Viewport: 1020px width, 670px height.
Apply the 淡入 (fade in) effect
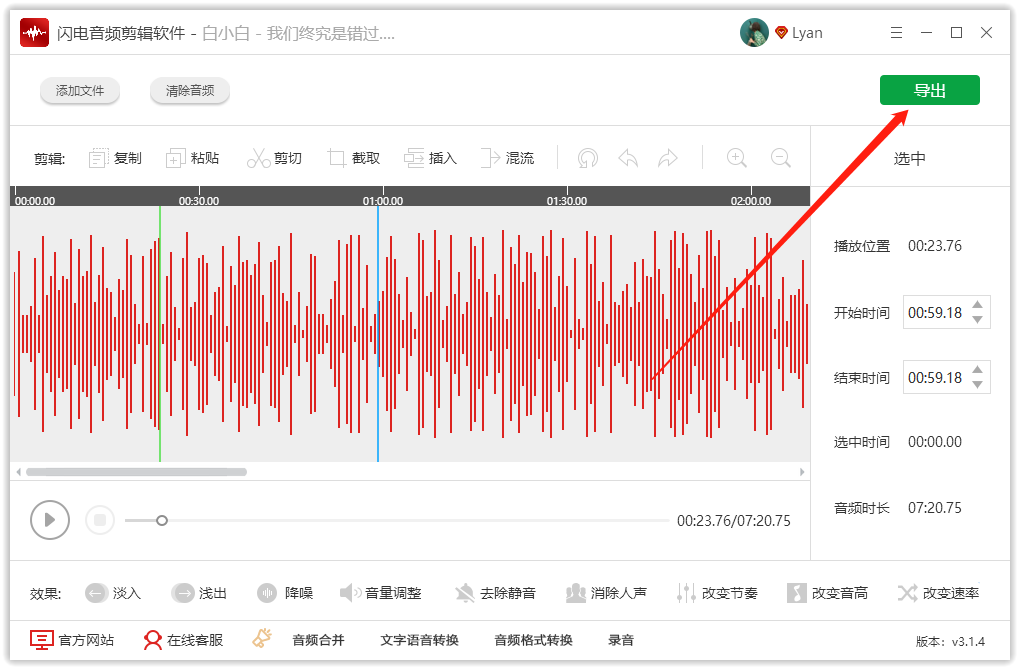[113, 593]
